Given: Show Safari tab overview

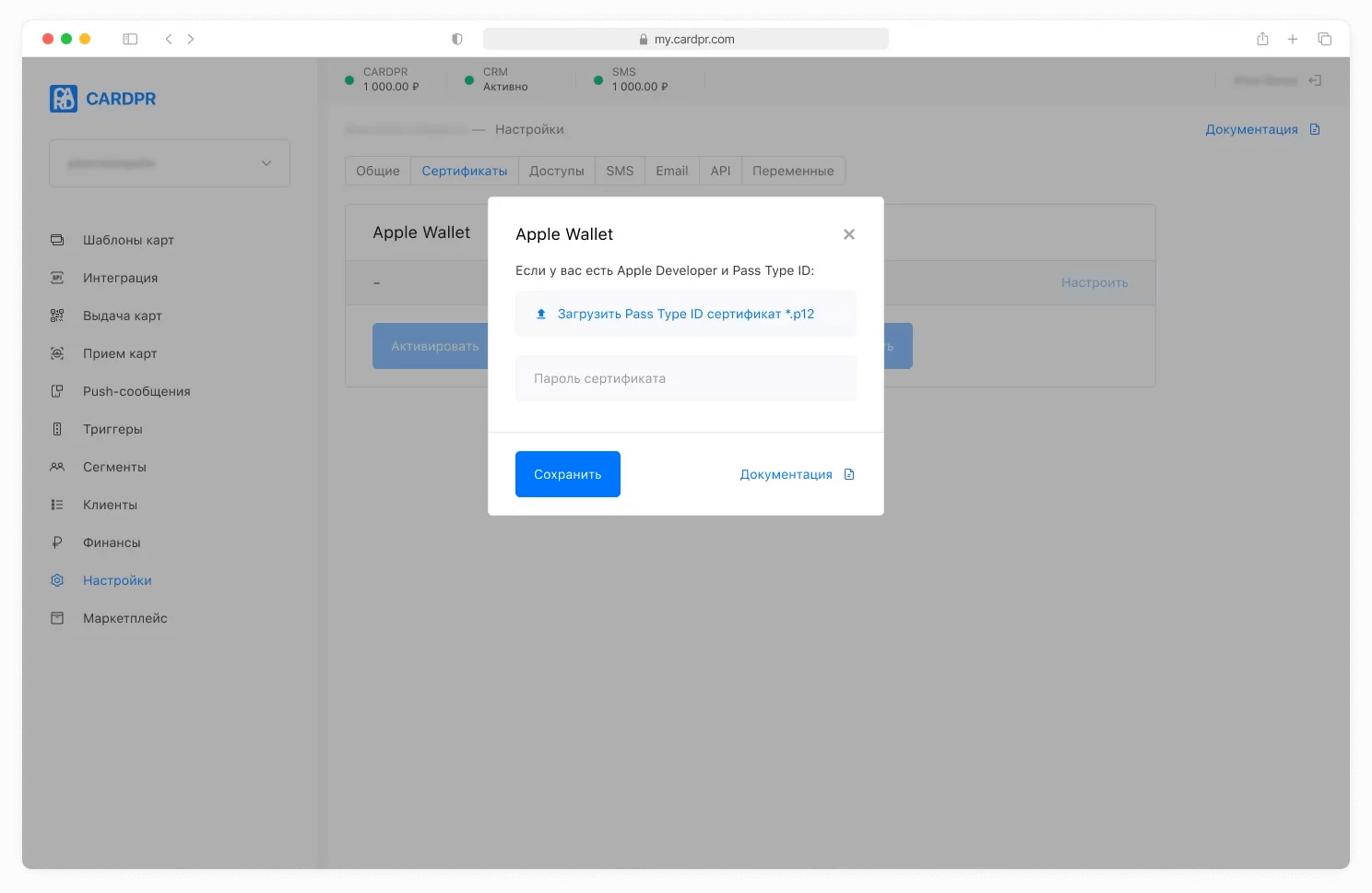Looking at the screenshot, I should tap(1325, 39).
